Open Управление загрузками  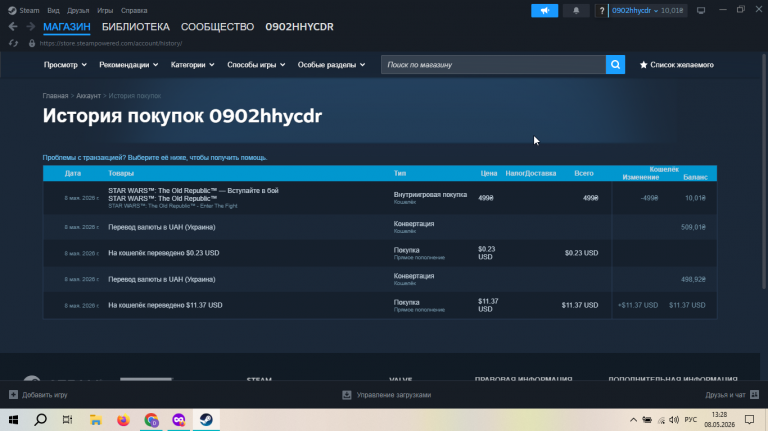(x=386, y=395)
